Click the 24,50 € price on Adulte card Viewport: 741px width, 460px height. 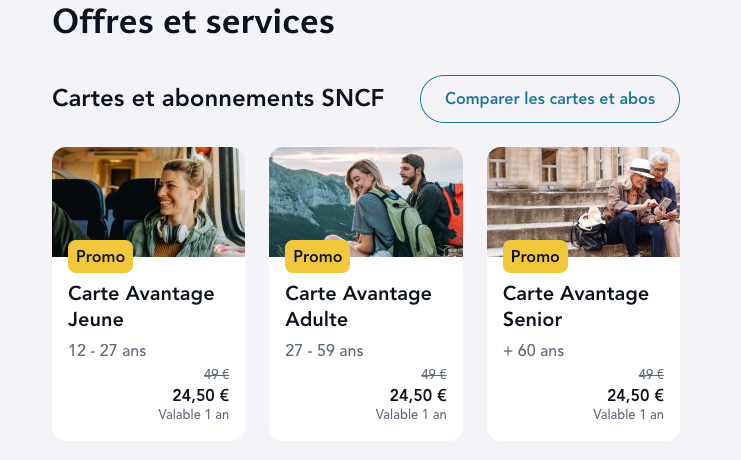tap(418, 395)
